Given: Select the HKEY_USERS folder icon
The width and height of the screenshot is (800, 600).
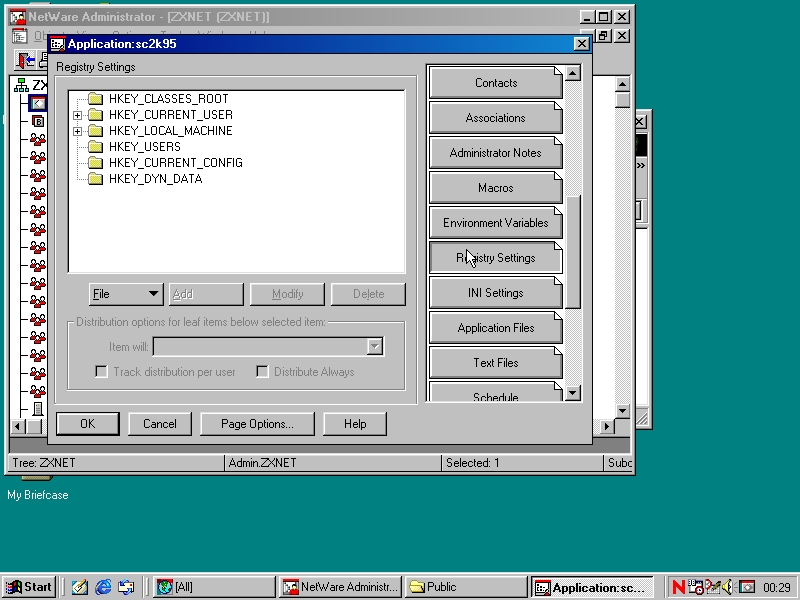Looking at the screenshot, I should click(95, 147).
